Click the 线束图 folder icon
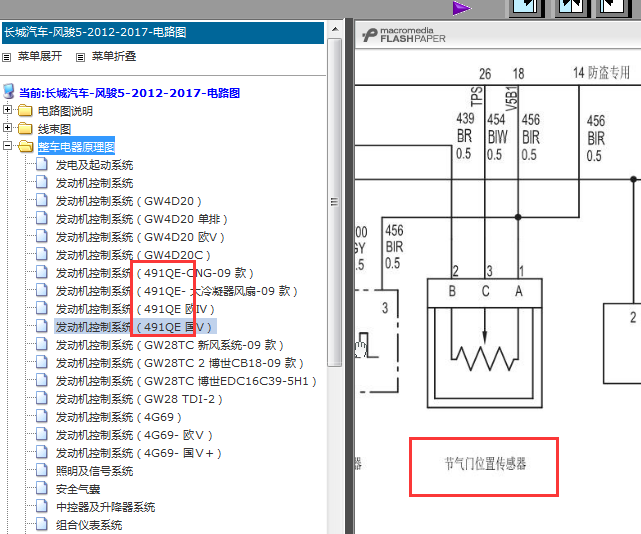The width and height of the screenshot is (641, 534). point(25,128)
